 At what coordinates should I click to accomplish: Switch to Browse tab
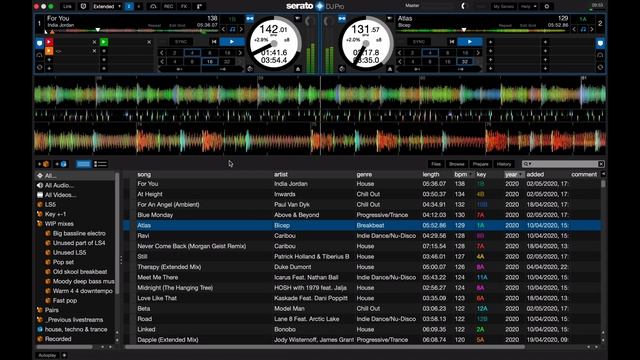pos(456,164)
